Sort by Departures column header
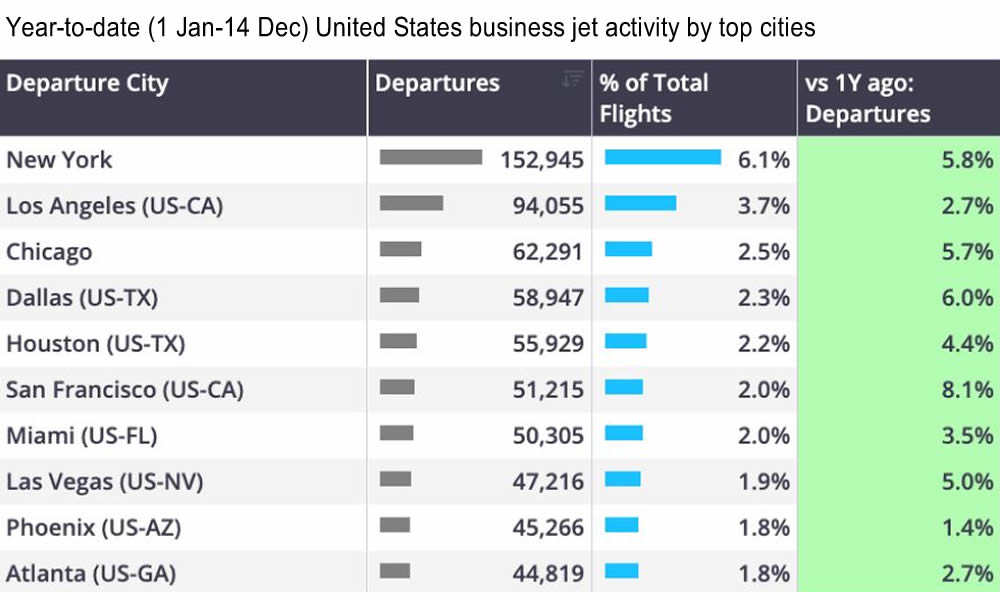 pos(437,83)
